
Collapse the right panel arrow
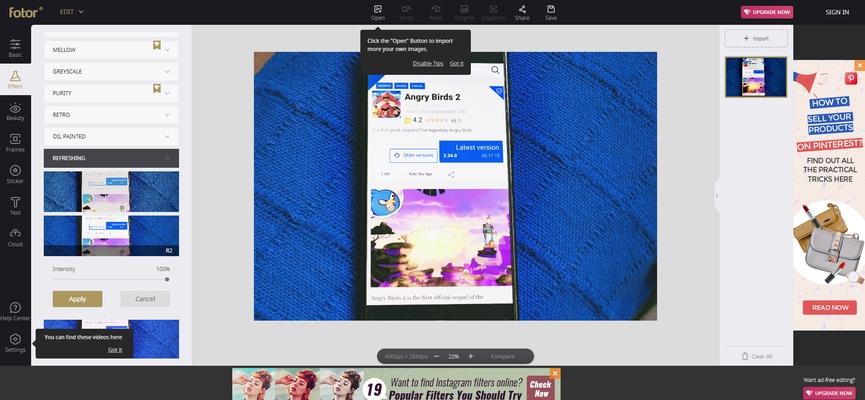(x=717, y=195)
